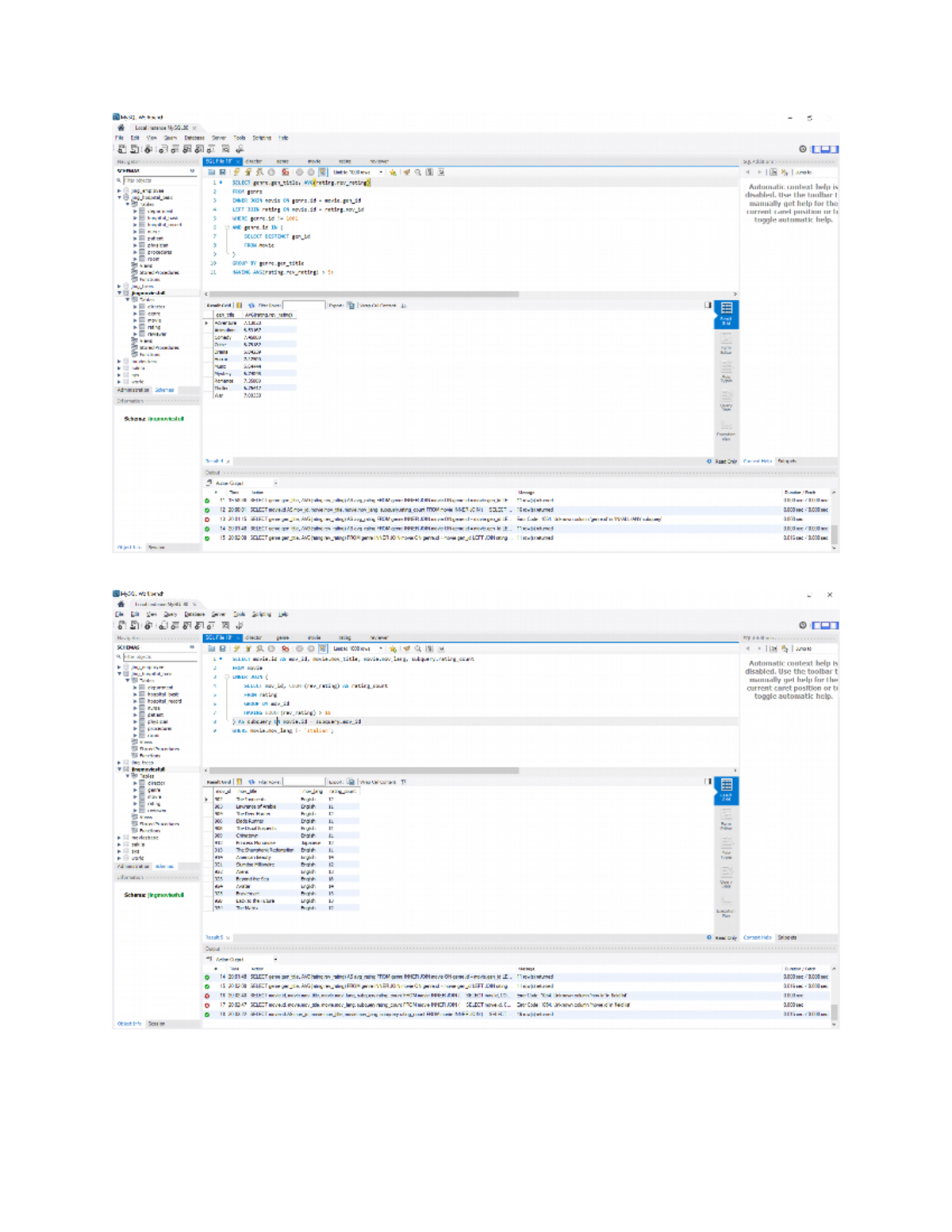Toggle wrap cell content in upper result grid

pyautogui.click(x=403, y=305)
